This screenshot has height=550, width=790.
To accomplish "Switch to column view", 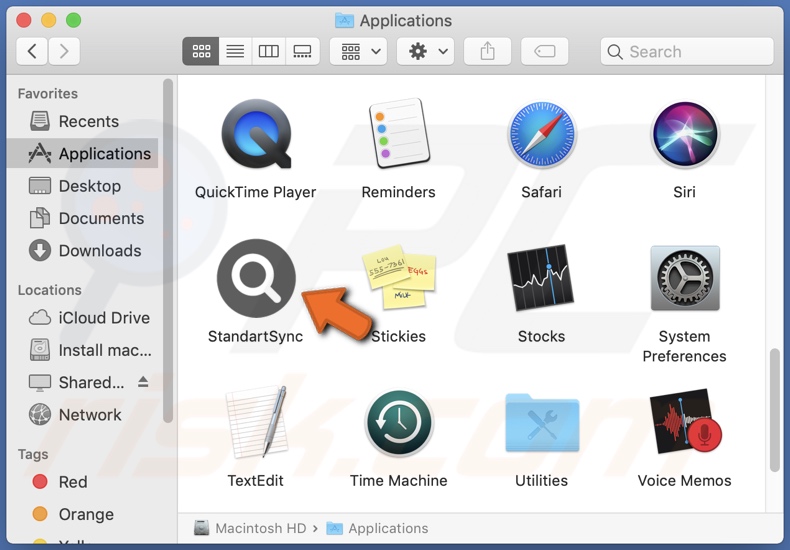I will point(269,51).
